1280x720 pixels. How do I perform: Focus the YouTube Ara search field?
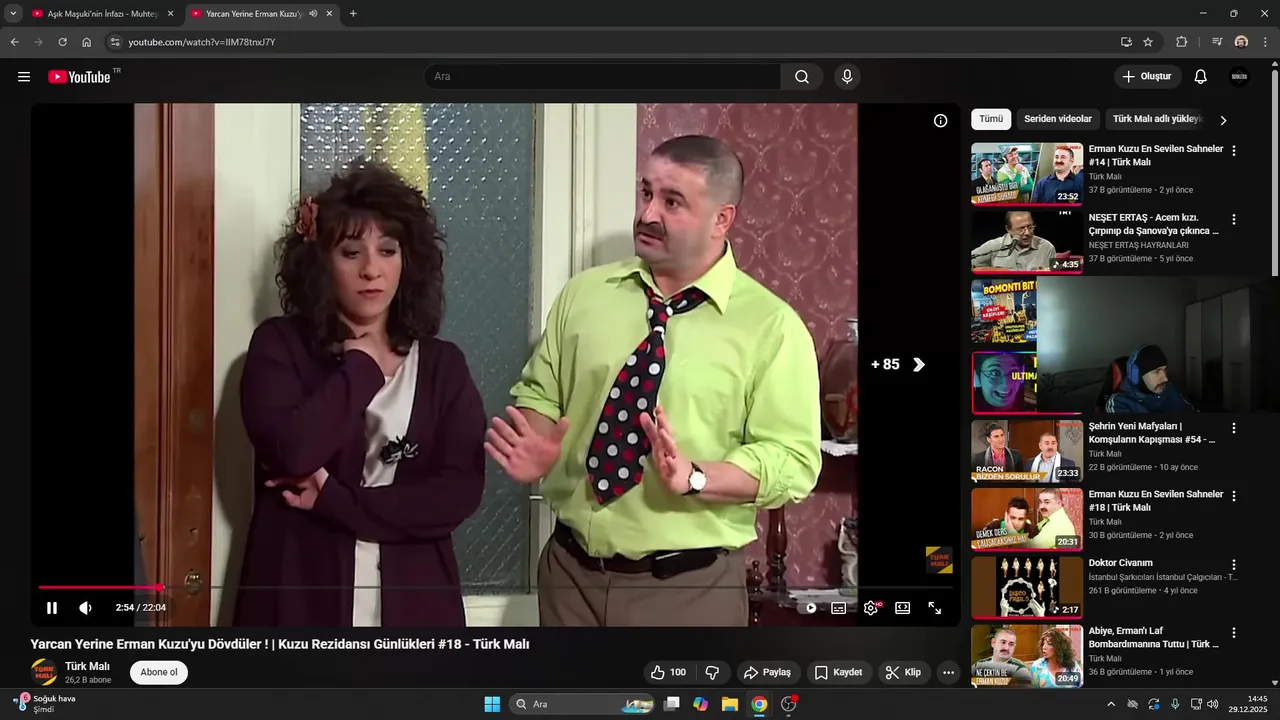click(x=602, y=77)
